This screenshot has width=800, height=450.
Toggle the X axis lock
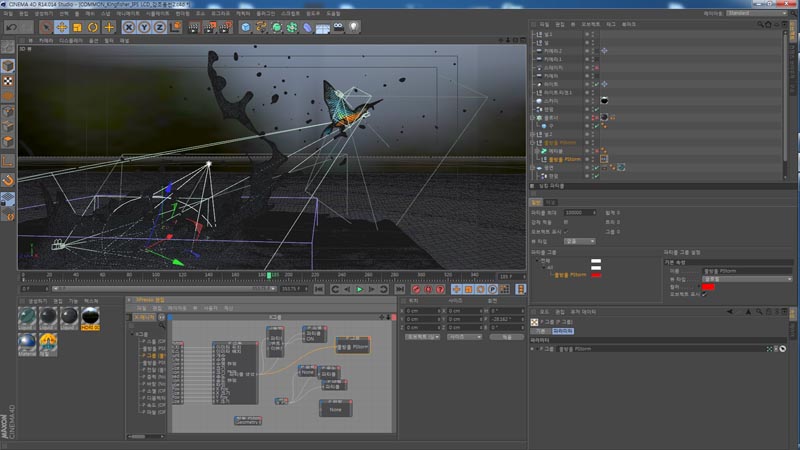pyautogui.click(x=129, y=27)
